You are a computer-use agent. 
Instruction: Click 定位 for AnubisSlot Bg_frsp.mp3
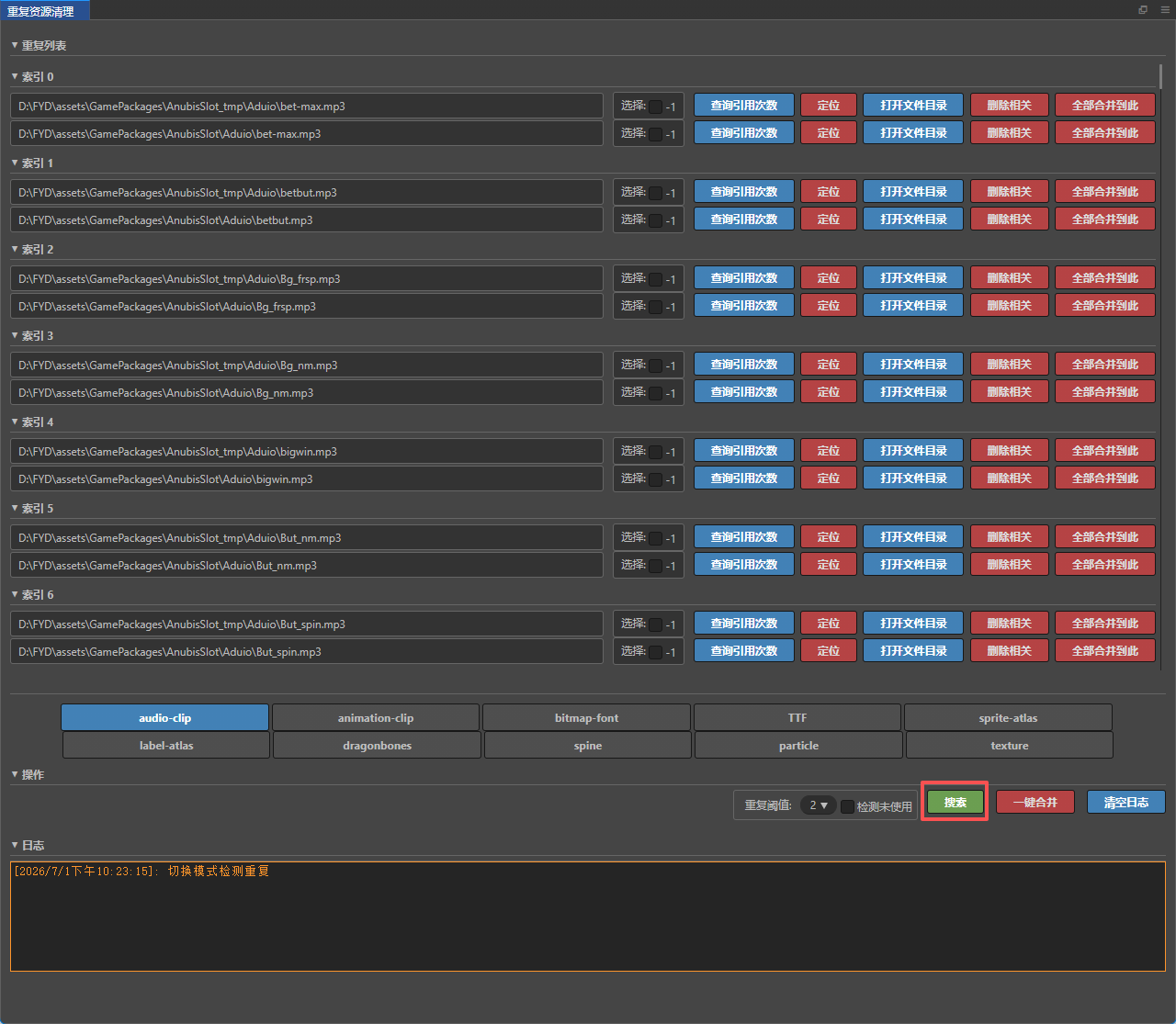pos(828,305)
